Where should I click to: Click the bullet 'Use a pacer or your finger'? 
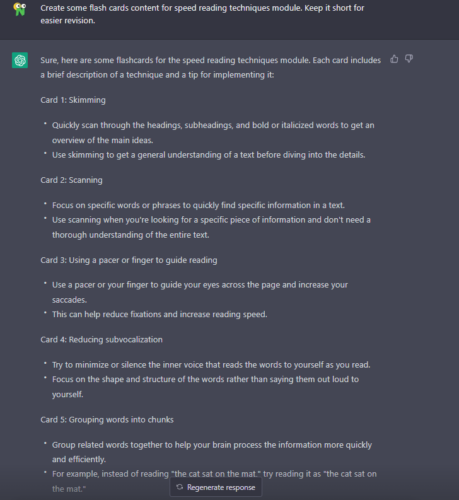(200, 292)
